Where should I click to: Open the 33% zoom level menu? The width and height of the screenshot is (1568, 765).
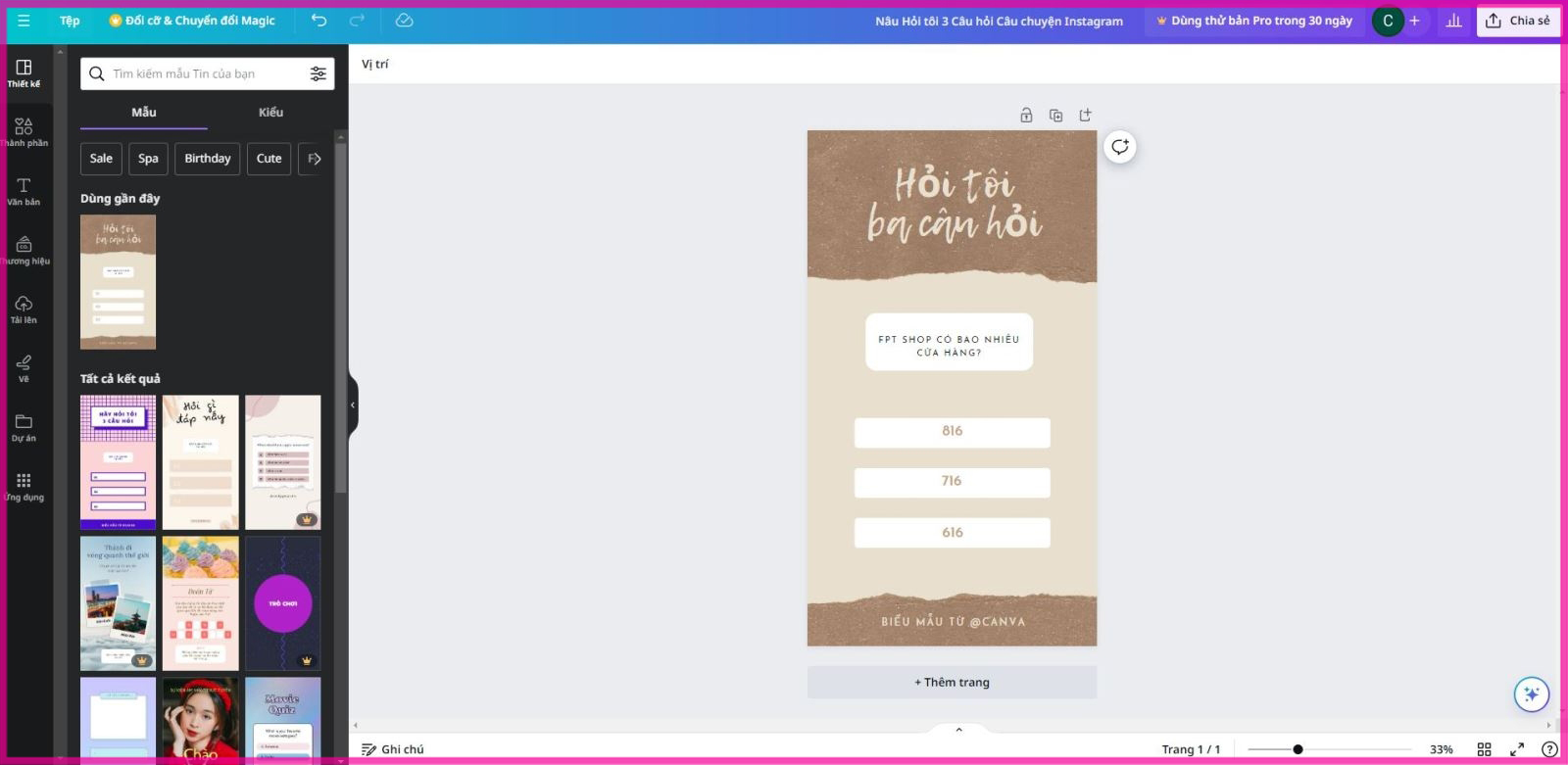(x=1441, y=749)
